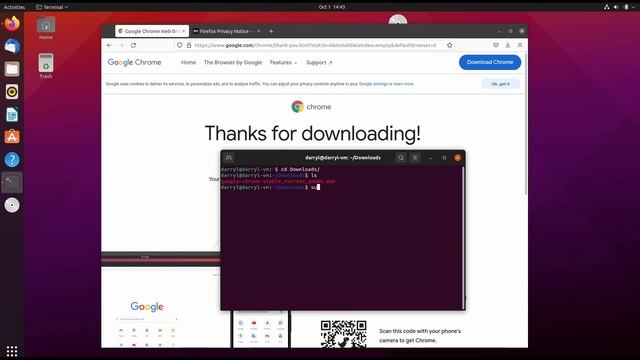Open the Firefox Pocket save icon
Screen dimensions: 640x360
[496, 45]
